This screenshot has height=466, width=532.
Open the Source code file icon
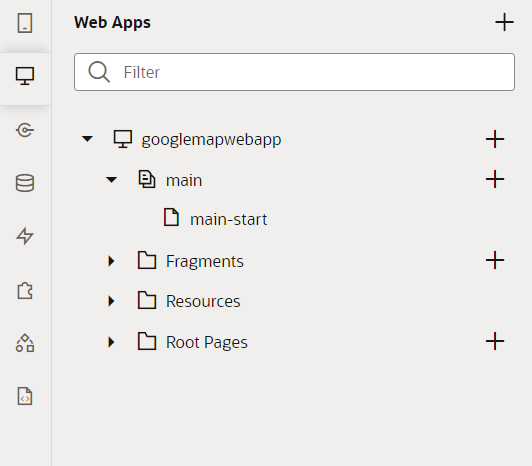point(25,396)
